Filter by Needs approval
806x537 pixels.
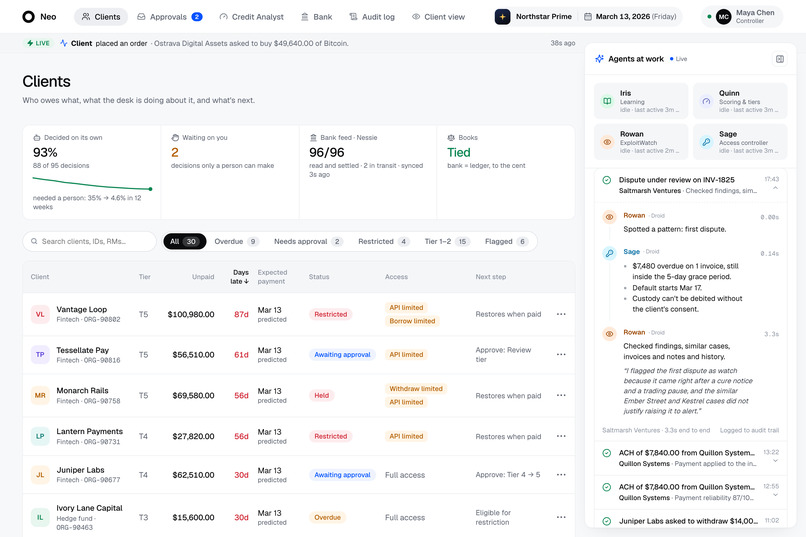pos(308,242)
